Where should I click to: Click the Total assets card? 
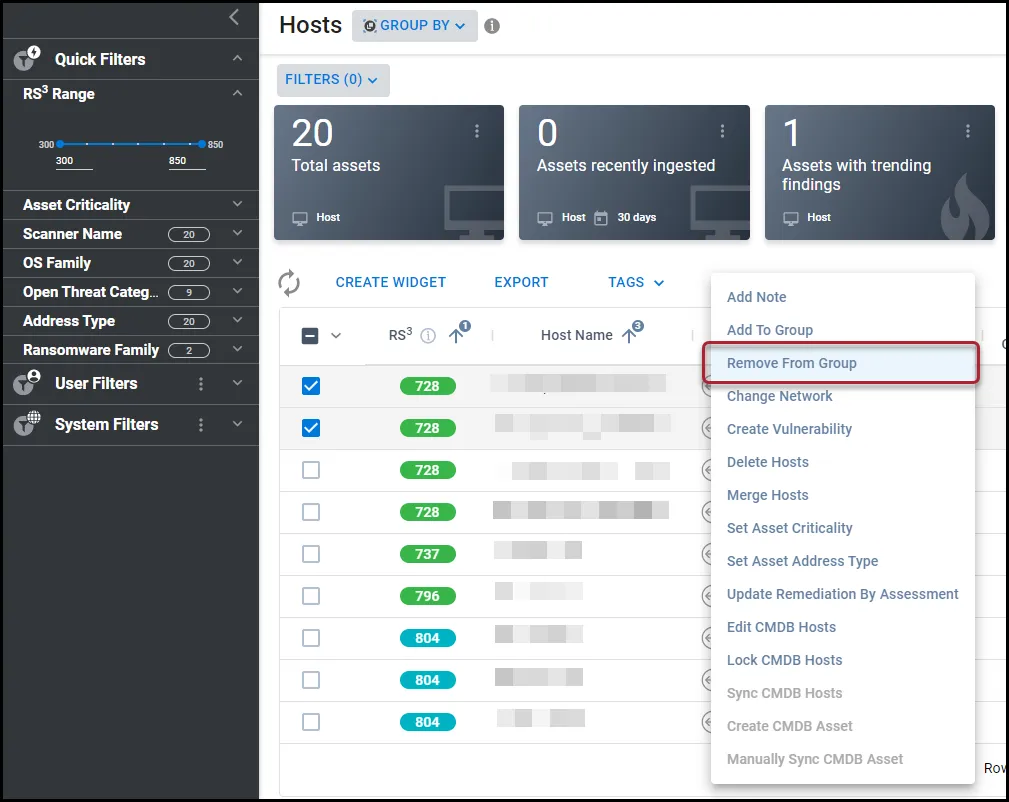pos(389,173)
